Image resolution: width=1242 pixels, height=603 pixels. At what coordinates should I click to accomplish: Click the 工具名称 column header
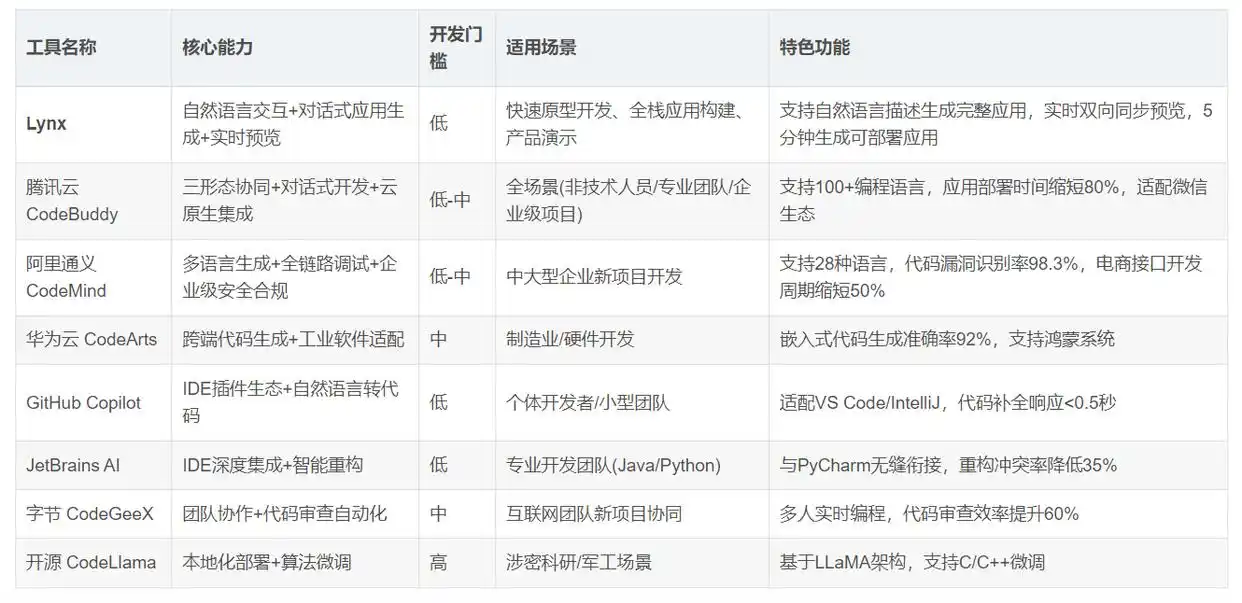tap(61, 47)
